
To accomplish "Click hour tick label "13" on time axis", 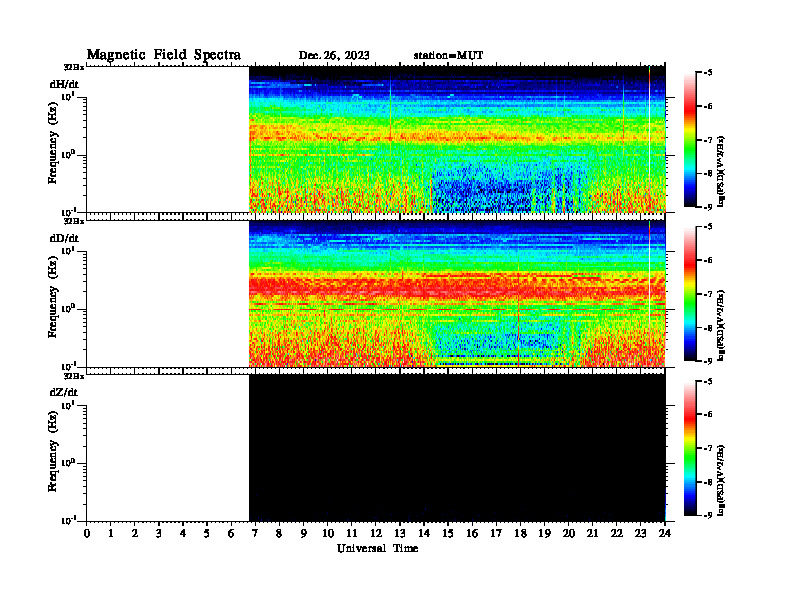I will pos(400,534).
